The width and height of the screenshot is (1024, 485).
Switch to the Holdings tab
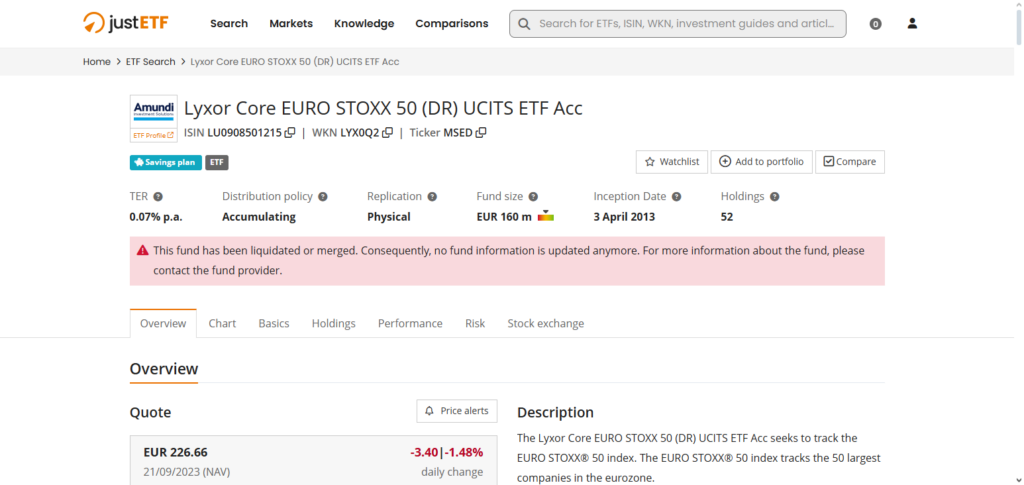[334, 323]
